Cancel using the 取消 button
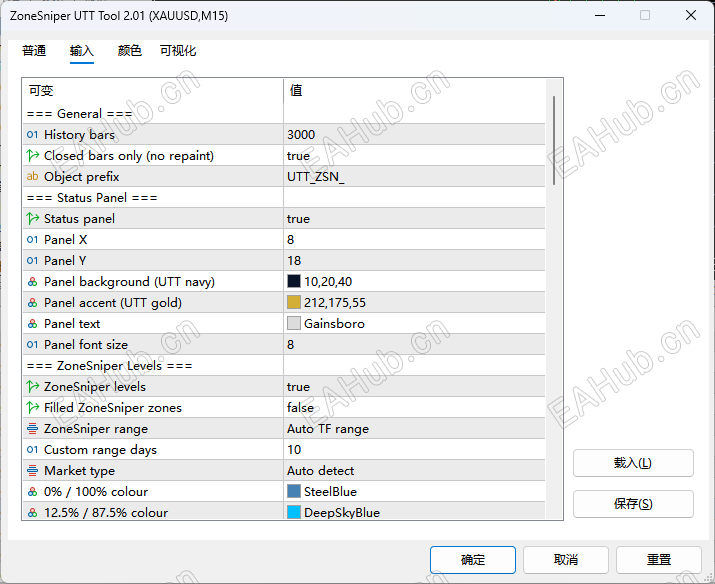The image size is (715, 584). [566, 559]
